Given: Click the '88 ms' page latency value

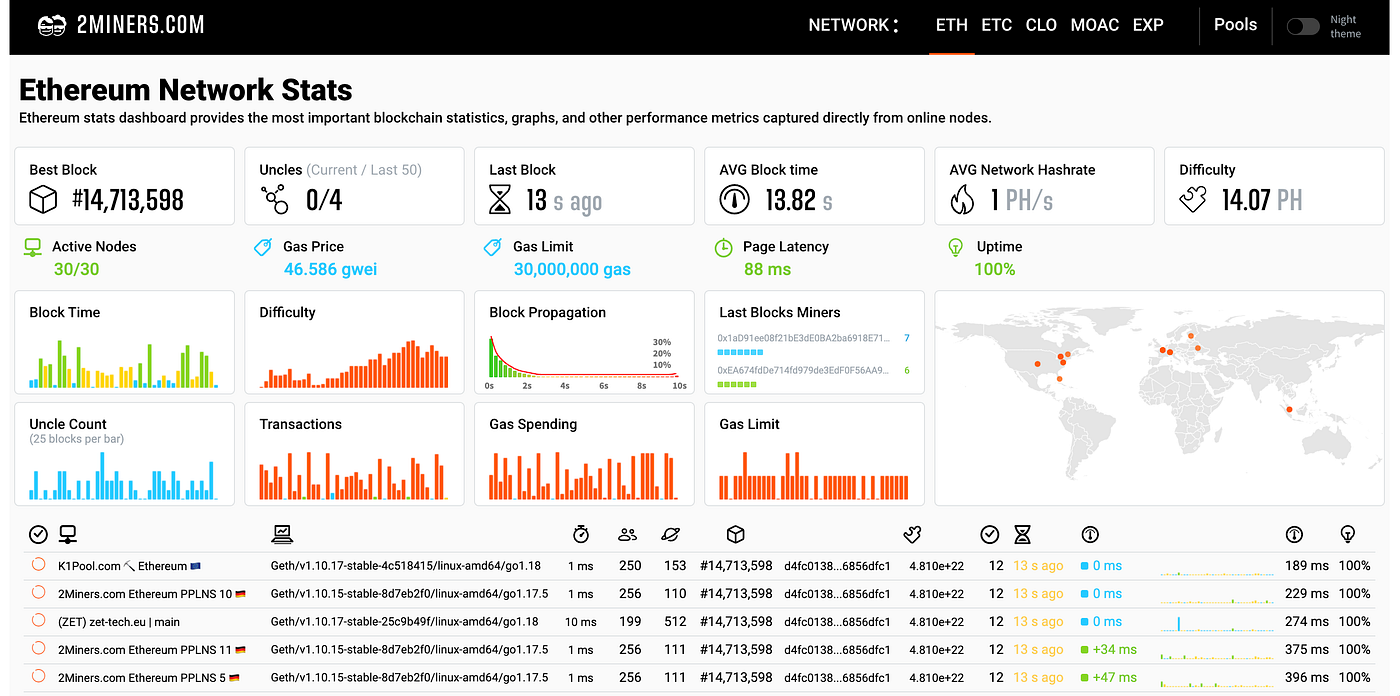Looking at the screenshot, I should 767,270.
